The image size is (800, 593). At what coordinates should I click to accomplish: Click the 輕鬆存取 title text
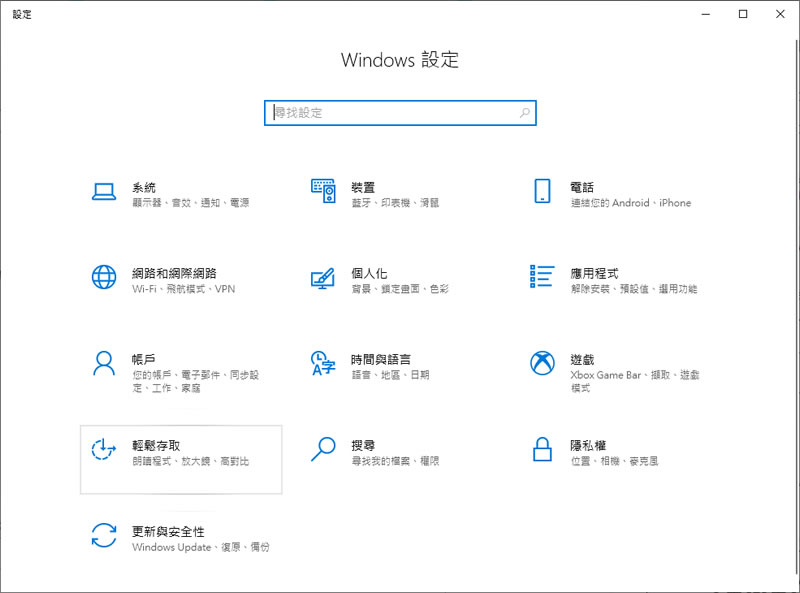point(156,446)
